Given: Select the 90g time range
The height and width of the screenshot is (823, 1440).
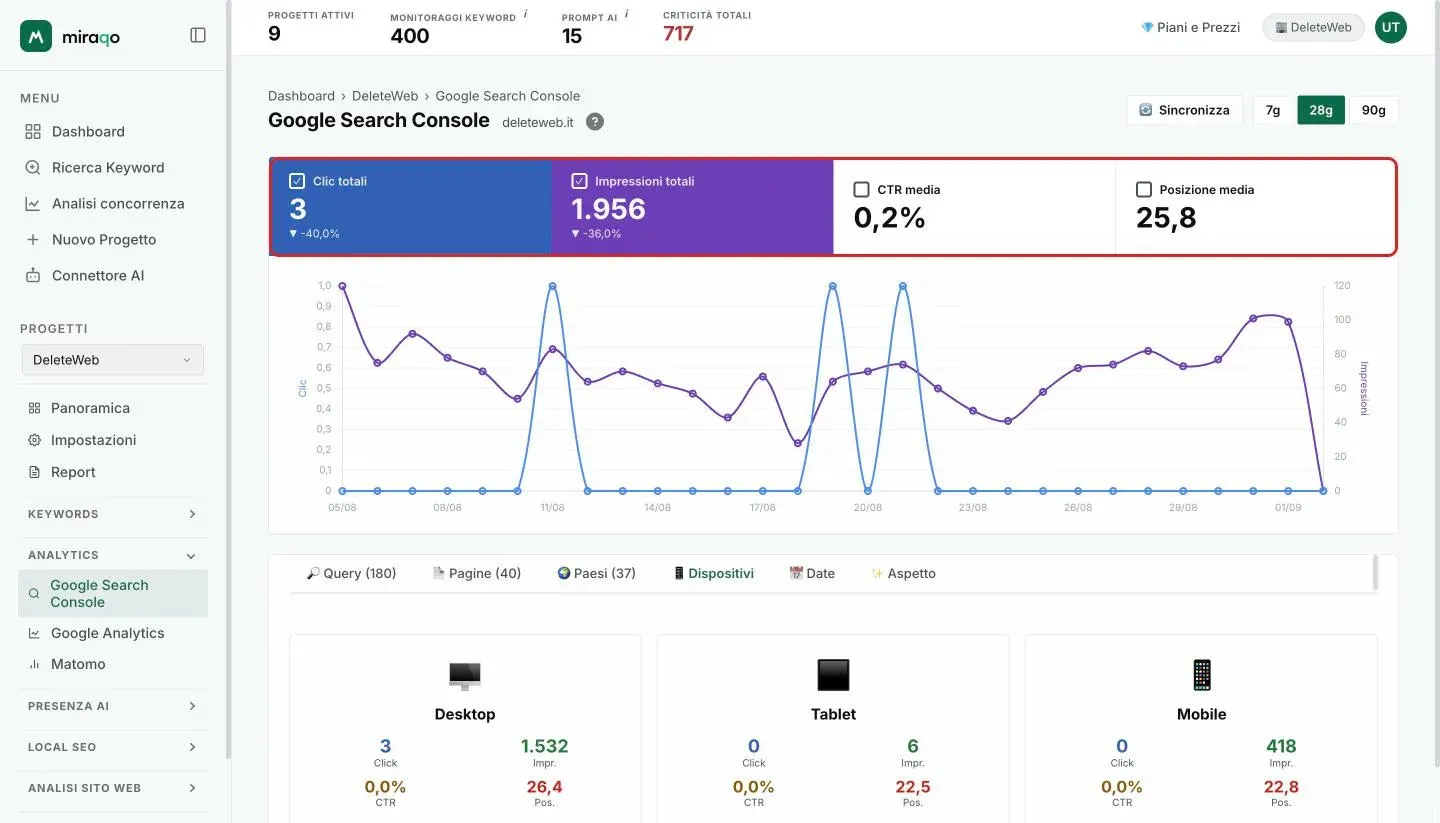Looking at the screenshot, I should tap(1374, 110).
